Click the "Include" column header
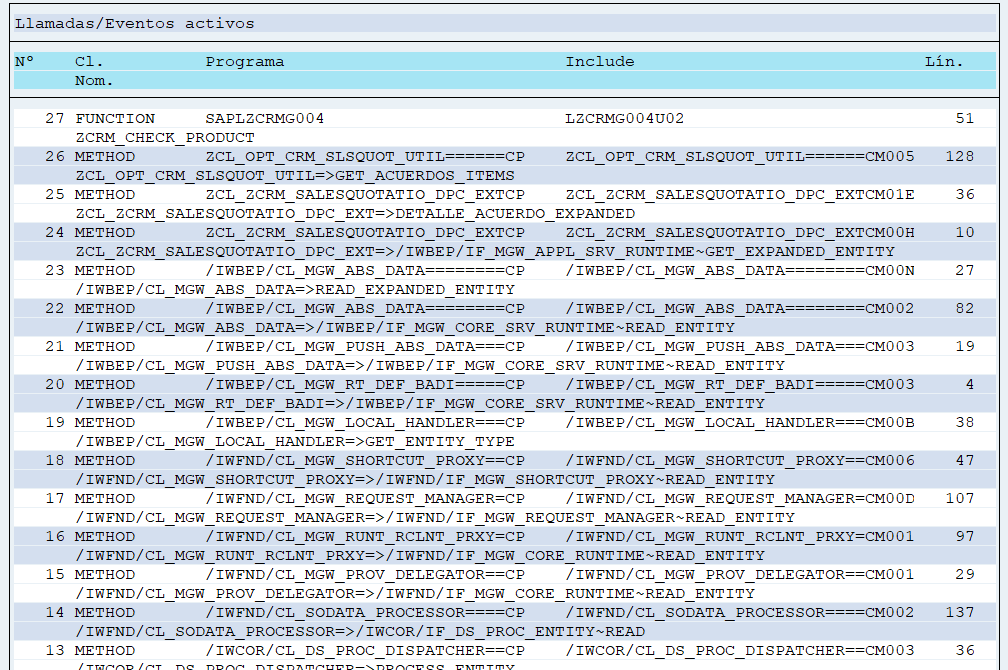The image size is (1008, 670). click(x=599, y=62)
